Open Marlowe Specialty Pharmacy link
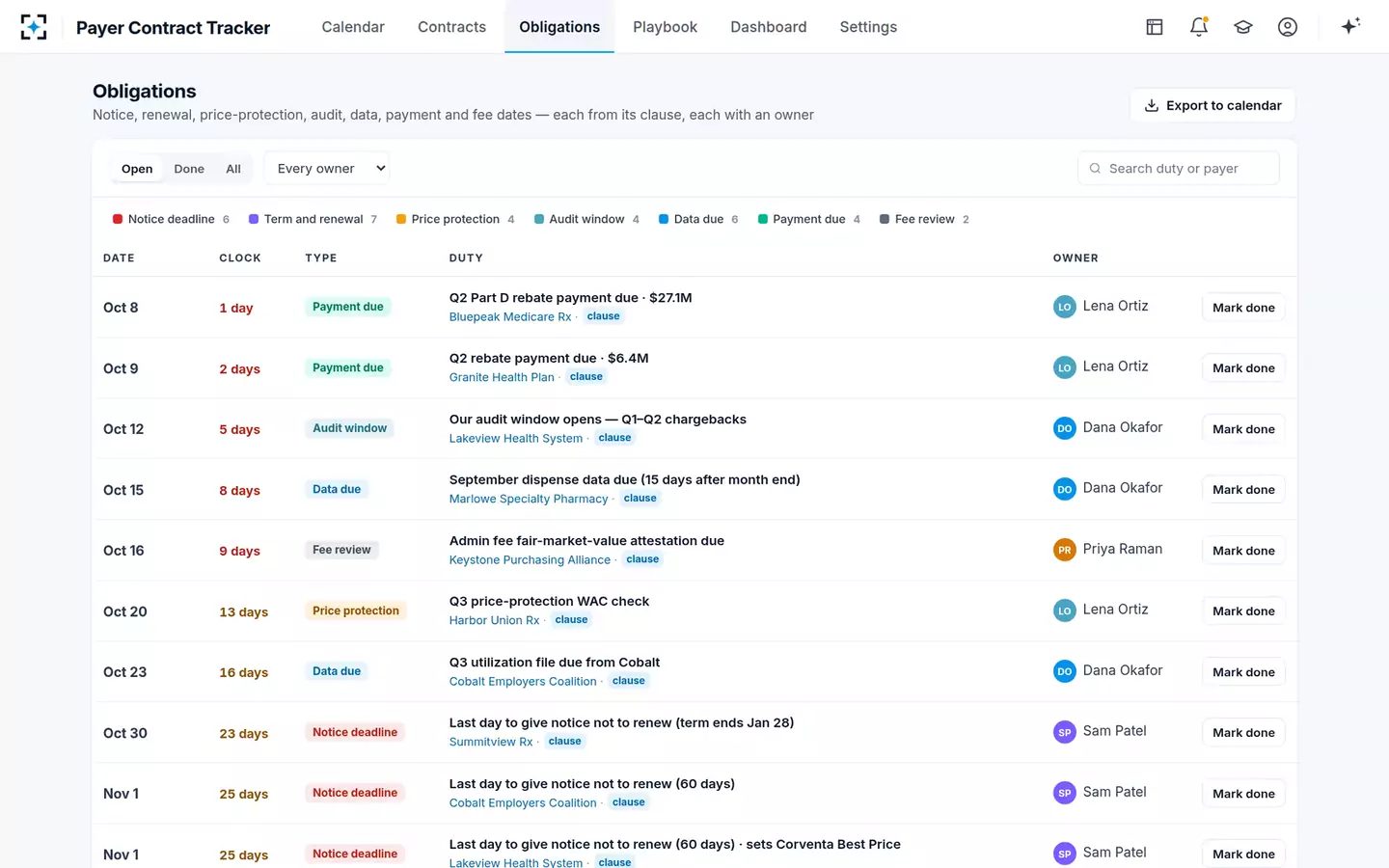 [529, 499]
